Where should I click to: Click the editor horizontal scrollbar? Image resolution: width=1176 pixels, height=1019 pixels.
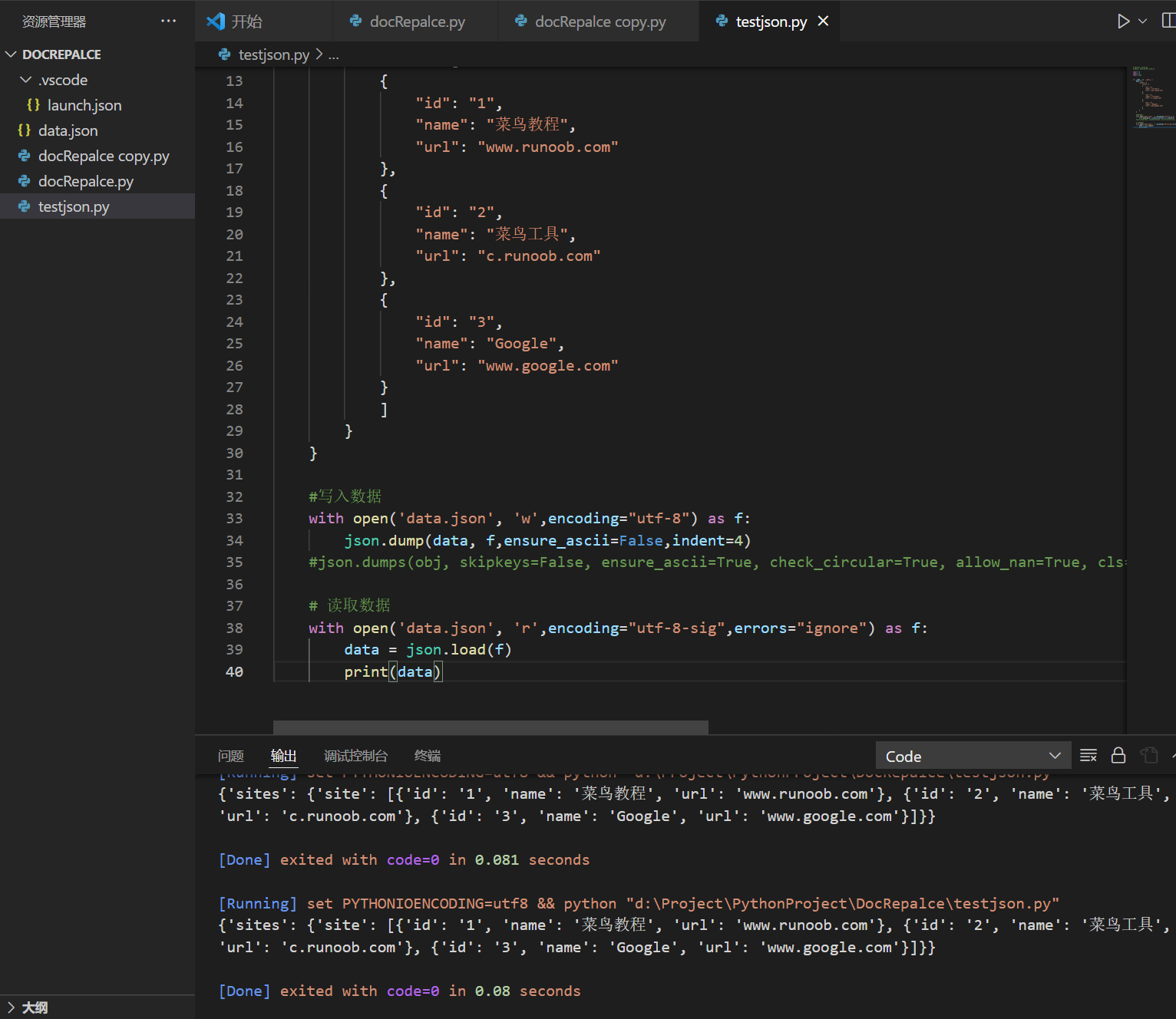click(x=491, y=727)
